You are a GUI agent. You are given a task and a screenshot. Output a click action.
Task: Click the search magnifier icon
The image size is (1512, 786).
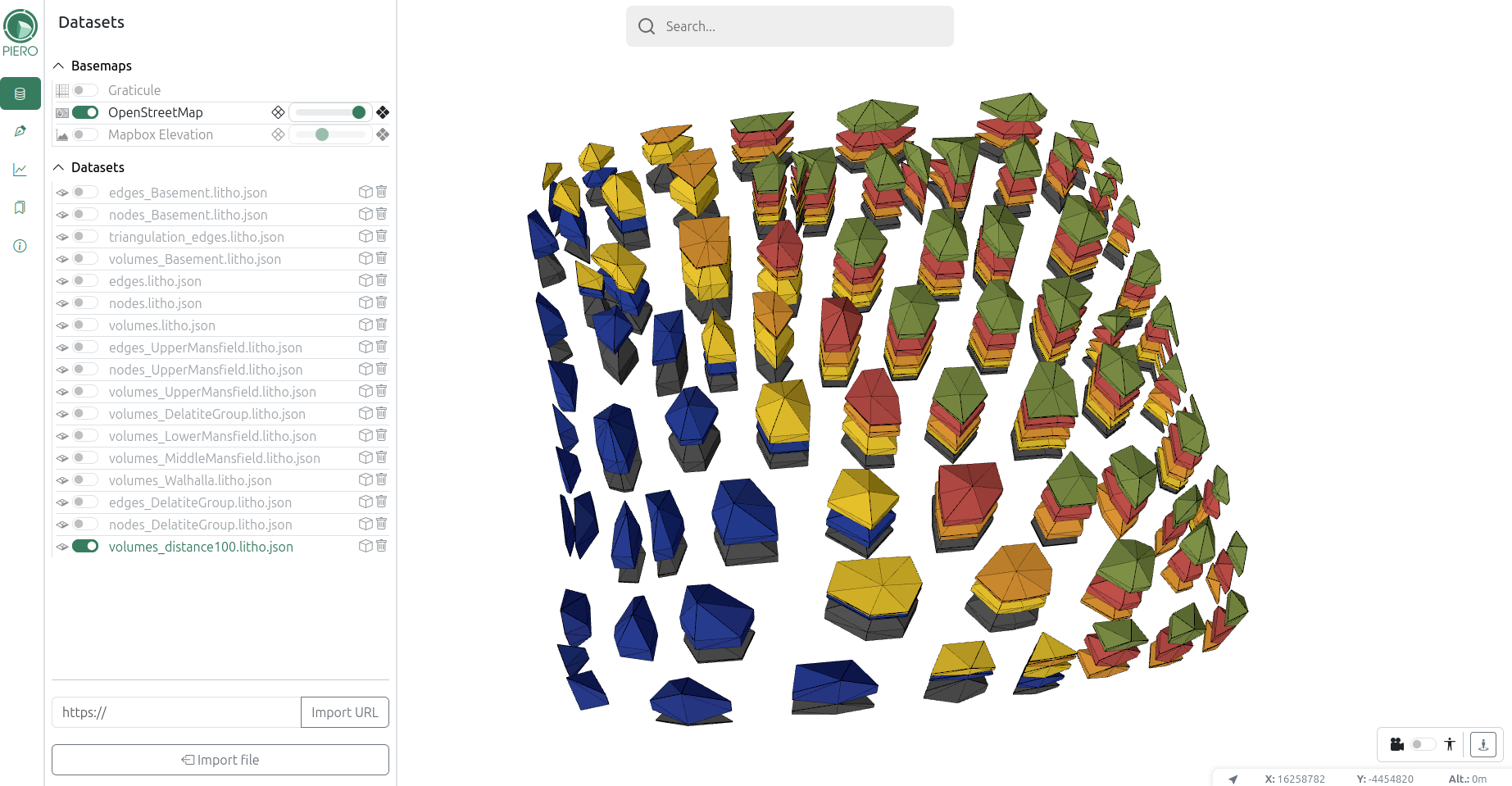click(647, 26)
